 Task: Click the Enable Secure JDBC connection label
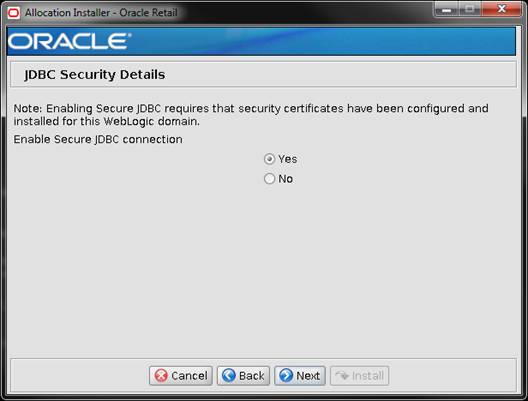(x=98, y=139)
